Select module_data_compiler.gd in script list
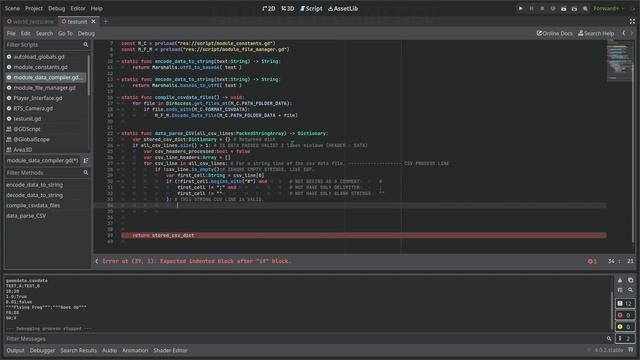 click(46, 77)
